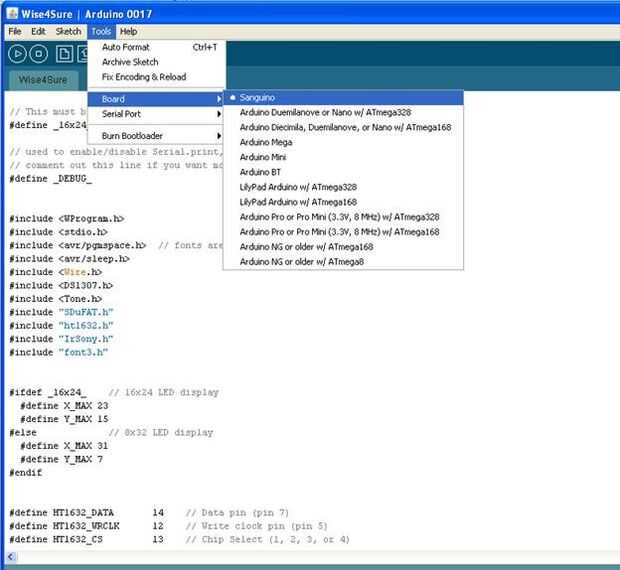Expand the Board submenu

coord(155,99)
